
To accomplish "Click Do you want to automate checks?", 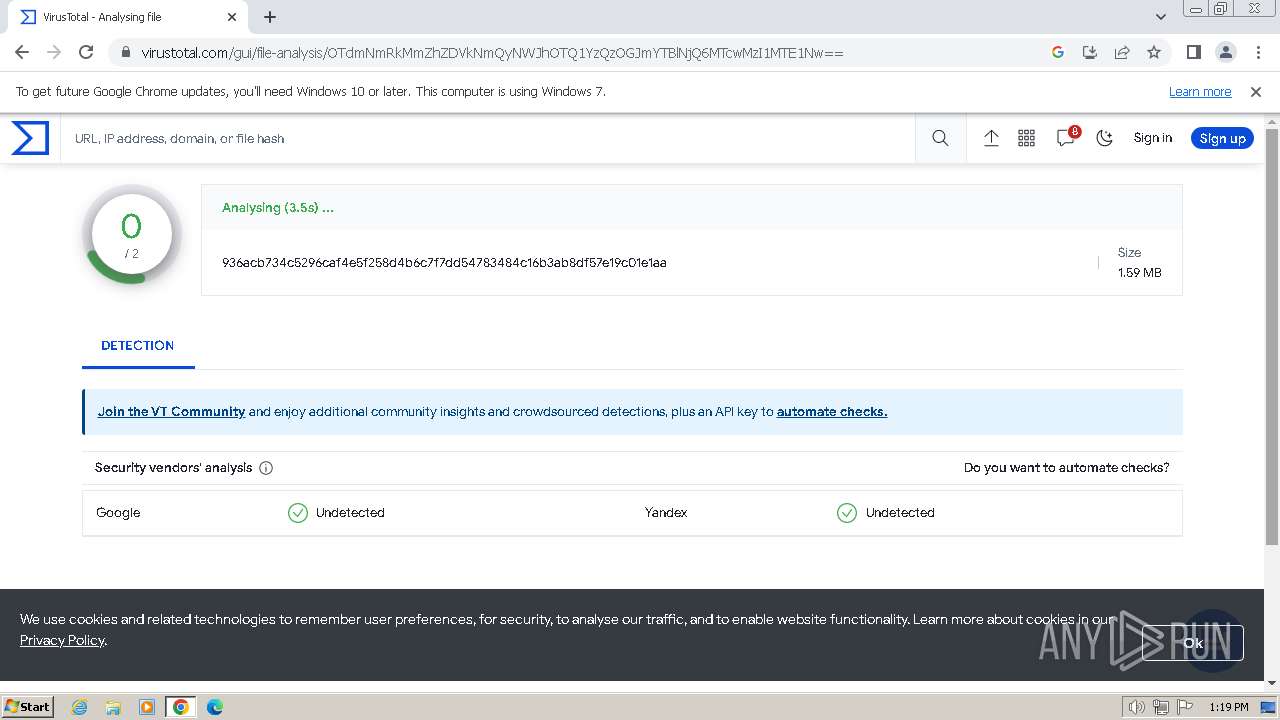I will point(1066,467).
